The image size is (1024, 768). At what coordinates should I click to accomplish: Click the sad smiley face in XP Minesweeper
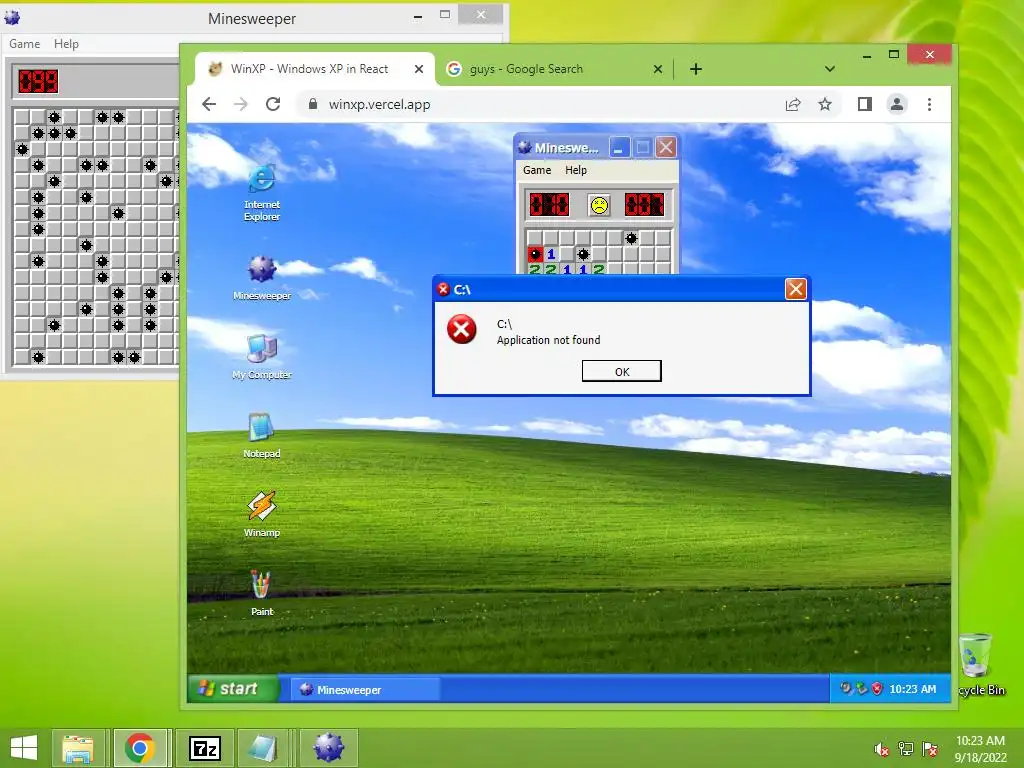[x=599, y=205]
